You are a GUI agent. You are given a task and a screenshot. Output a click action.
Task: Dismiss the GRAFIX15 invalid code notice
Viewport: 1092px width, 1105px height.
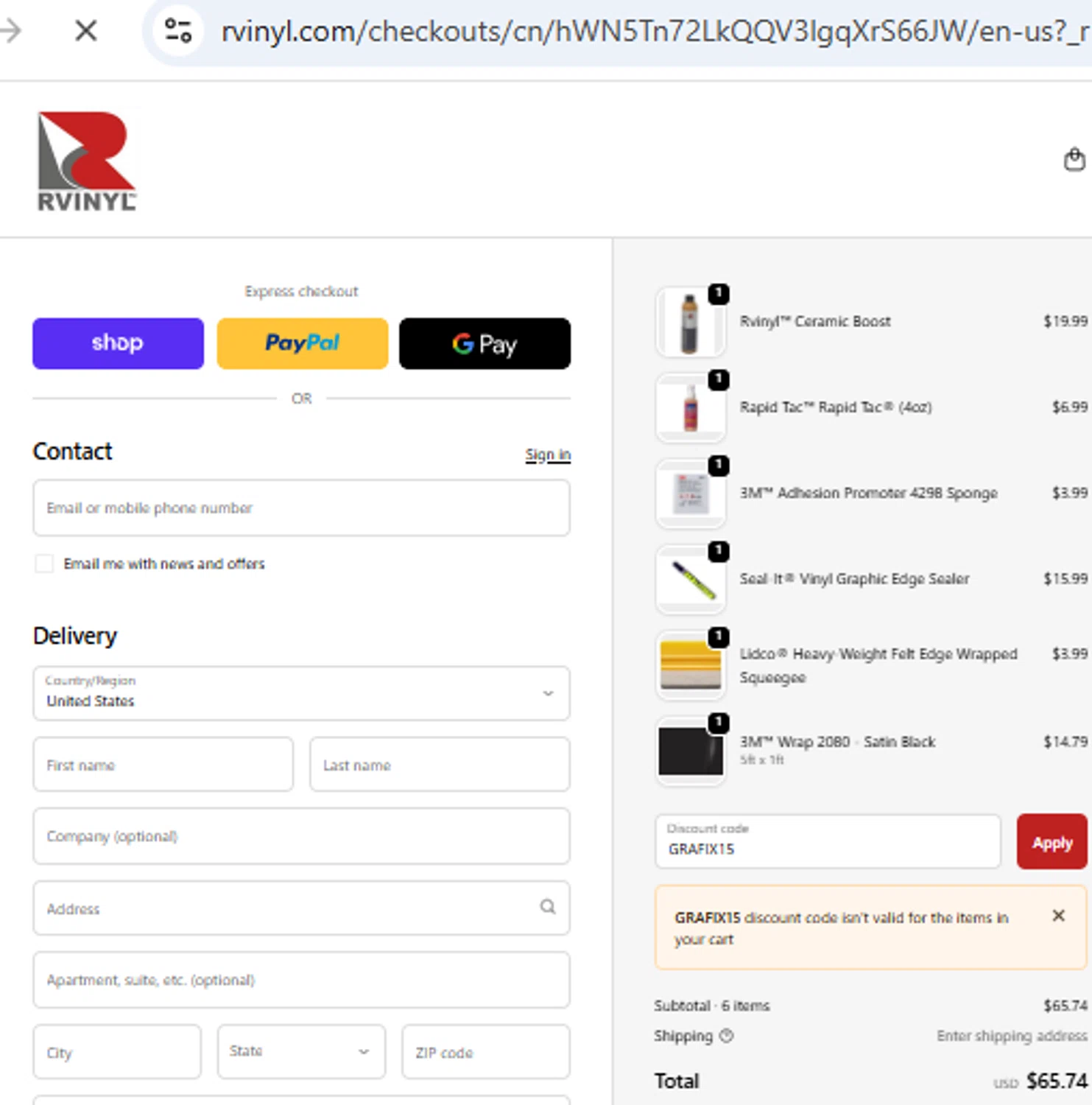(1058, 916)
